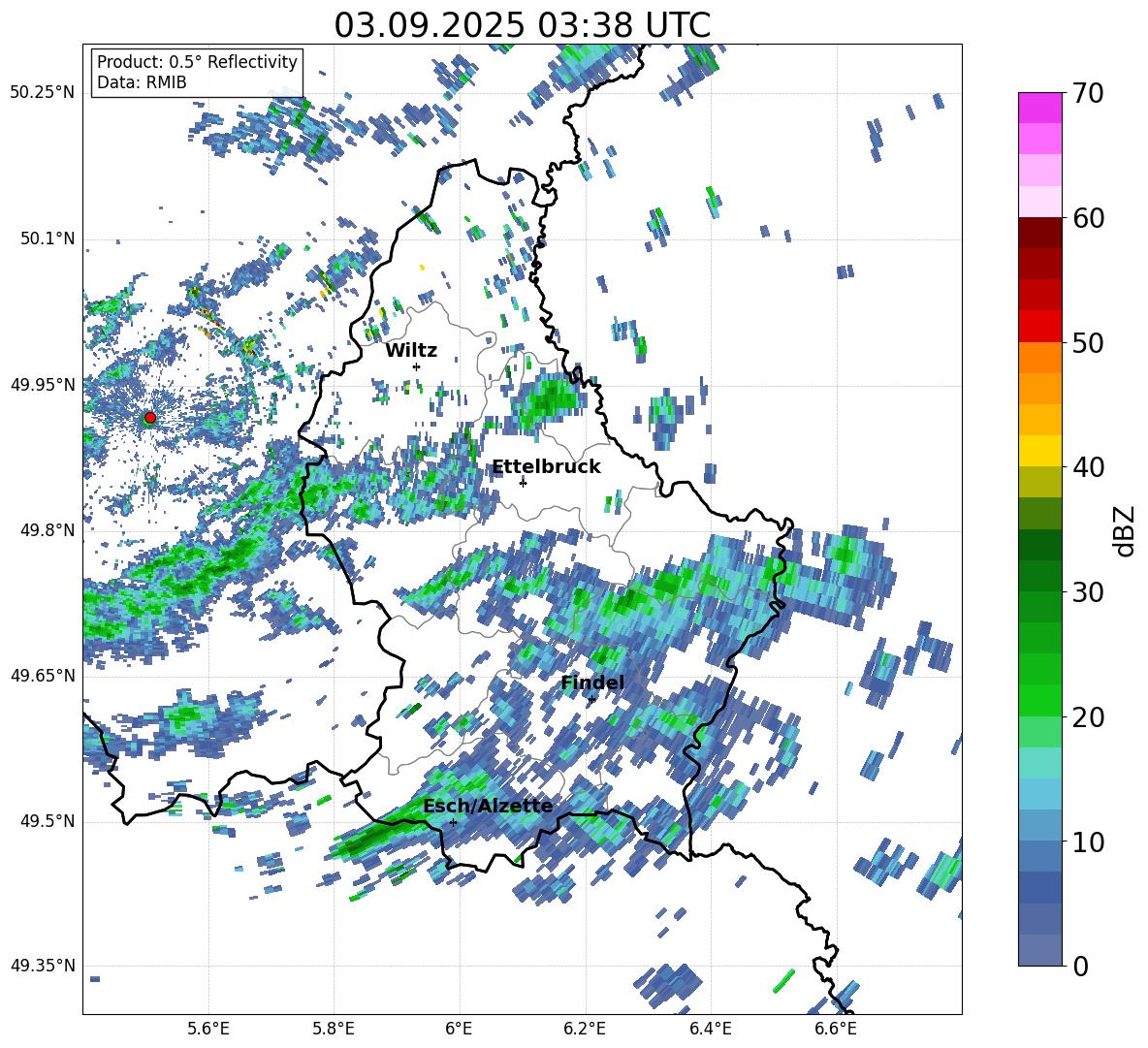This screenshot has height=1048, width=1148.
Task: Click the Product: 0.5° Reflectivity text
Action: pyautogui.click(x=197, y=61)
